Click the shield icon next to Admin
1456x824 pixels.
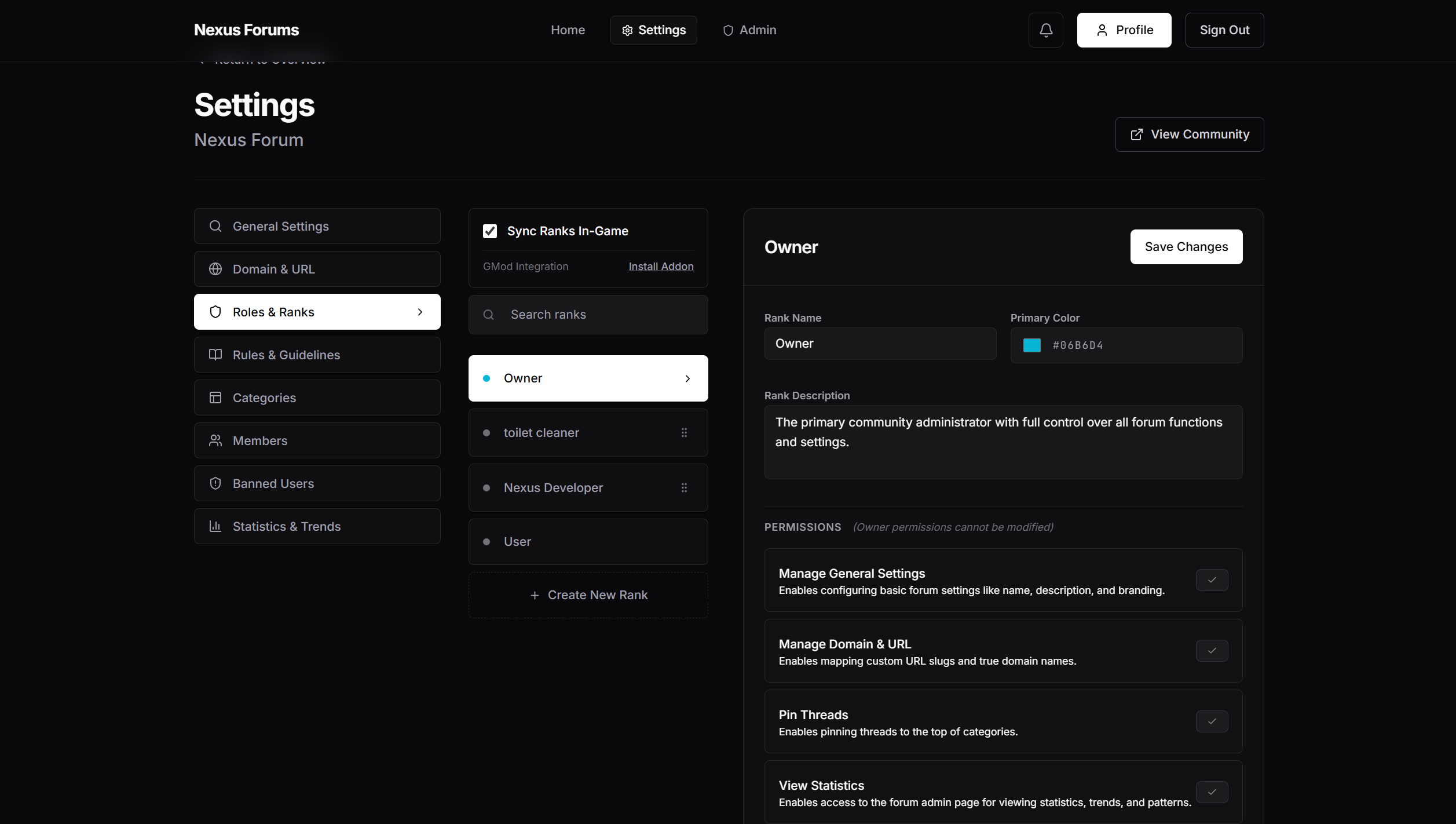point(728,30)
